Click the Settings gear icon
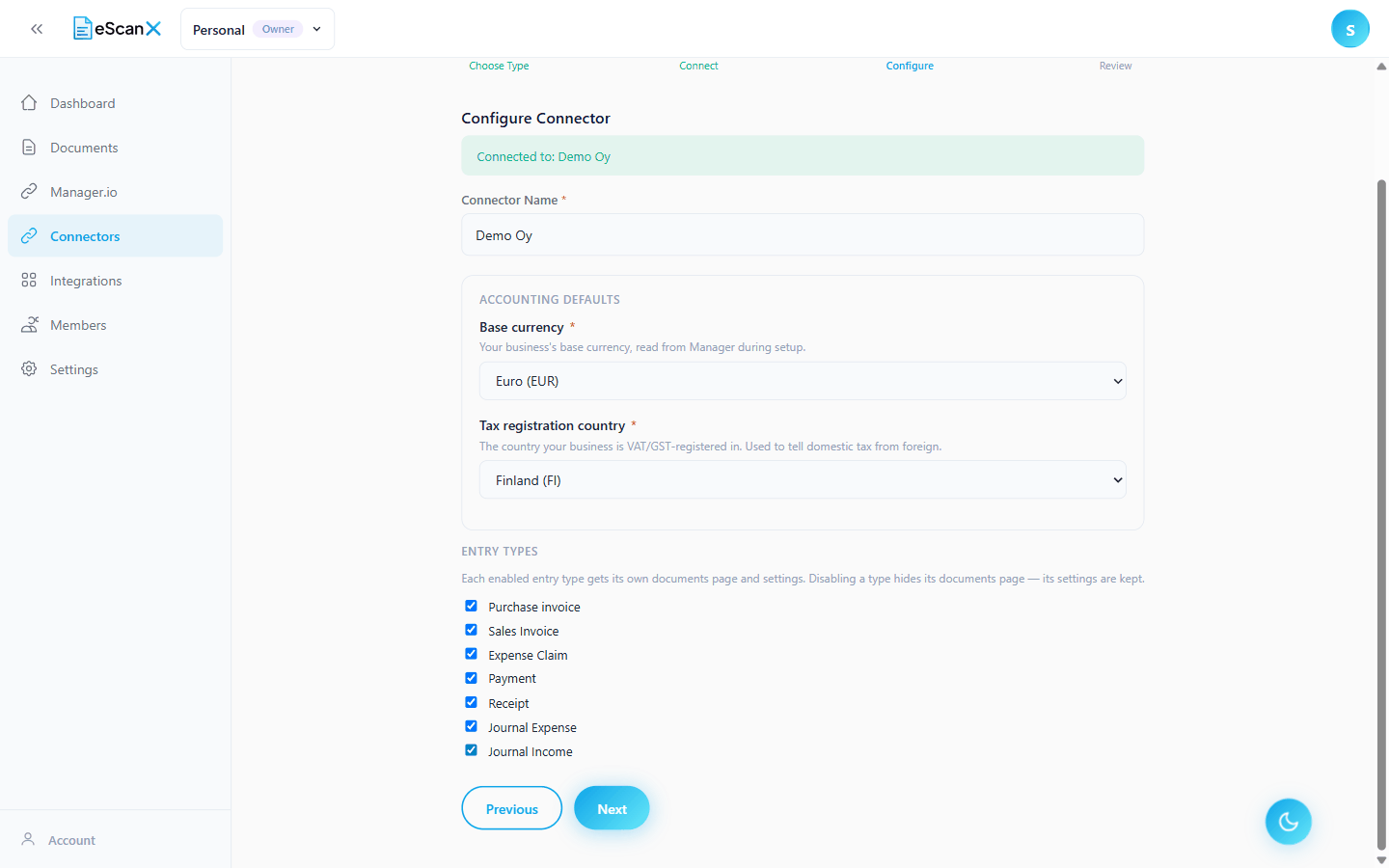Image resolution: width=1389 pixels, height=868 pixels. point(29,368)
